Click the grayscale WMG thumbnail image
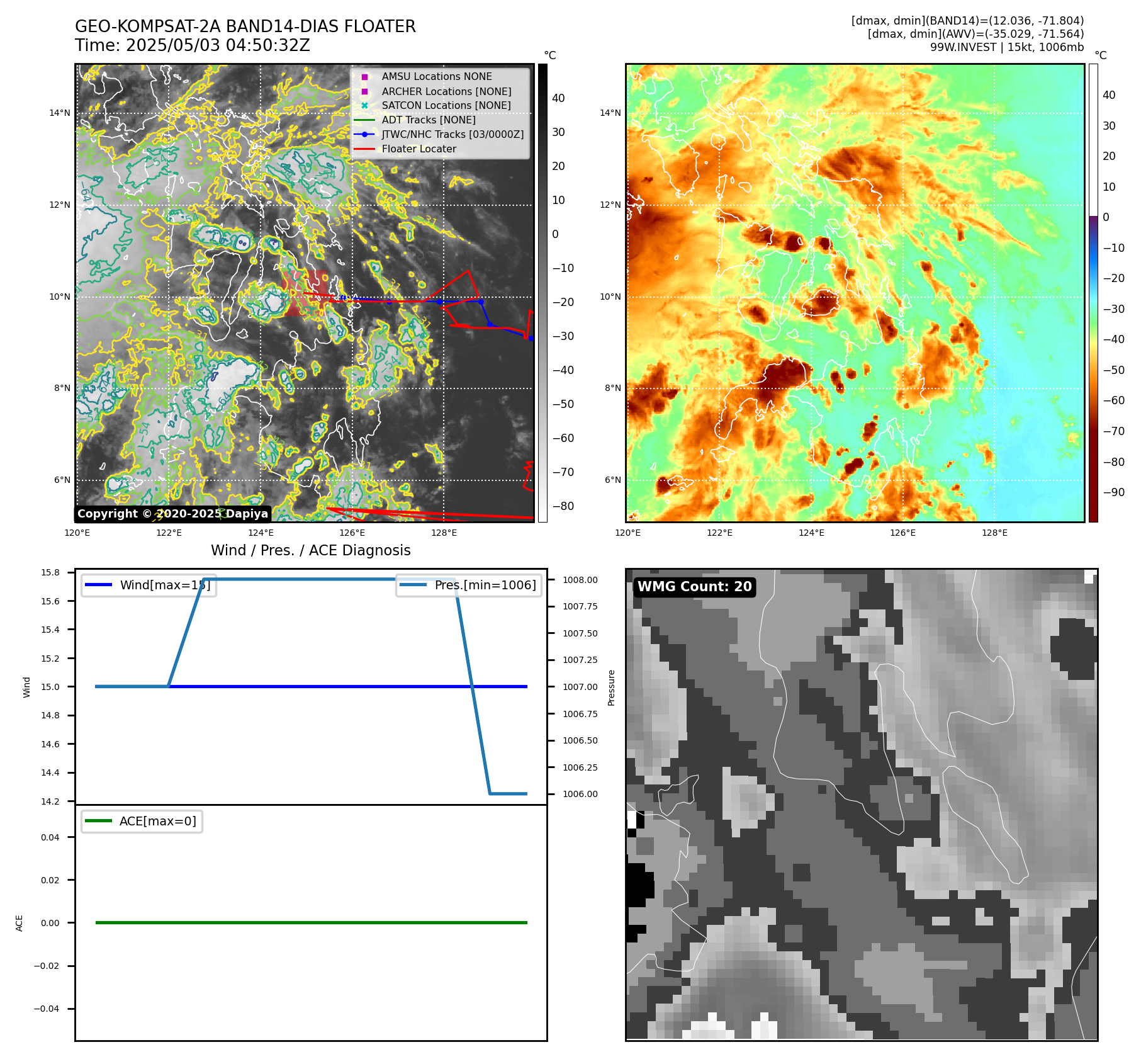The width and height of the screenshot is (1141, 1064). click(862, 805)
